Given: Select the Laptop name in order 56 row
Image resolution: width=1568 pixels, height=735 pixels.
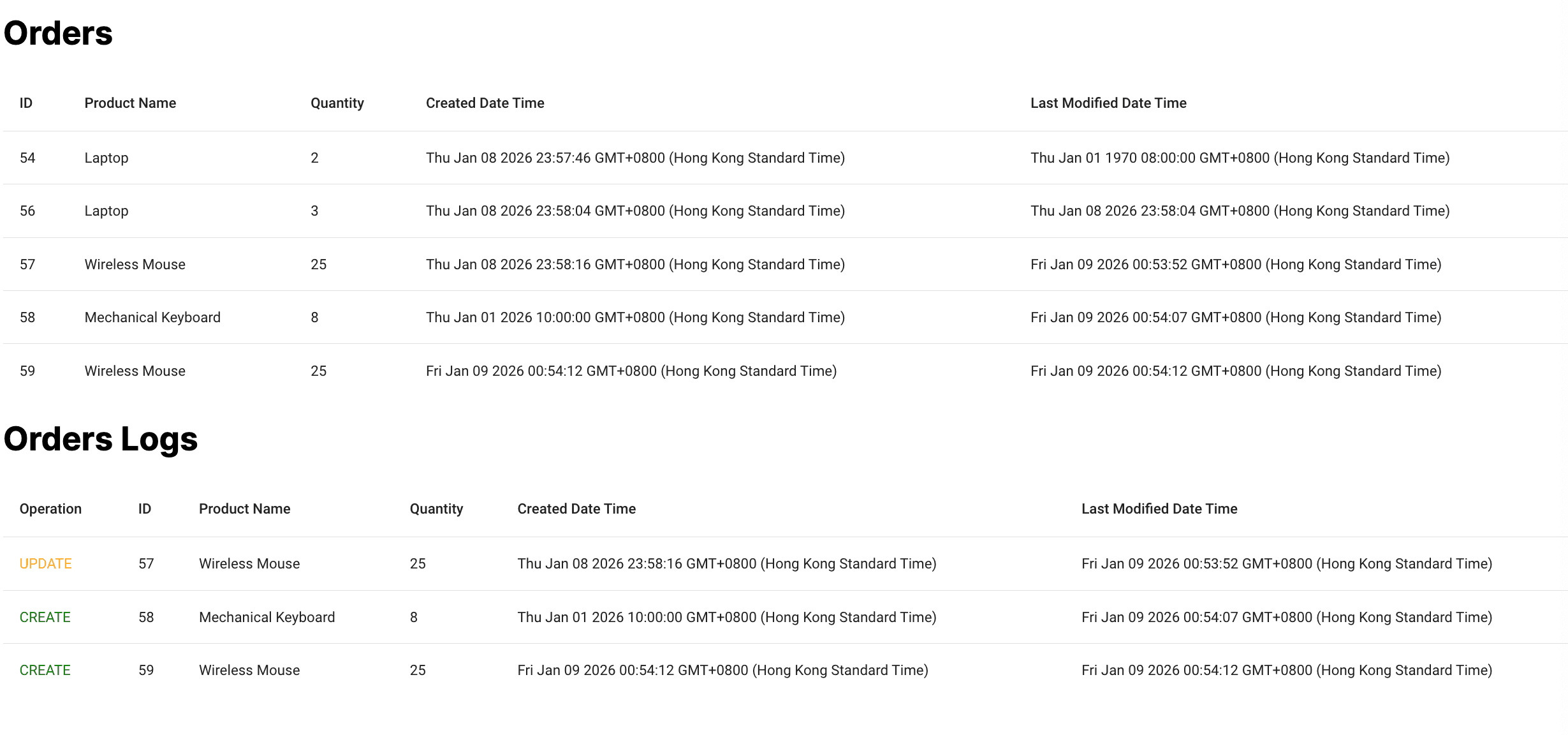Looking at the screenshot, I should (106, 211).
